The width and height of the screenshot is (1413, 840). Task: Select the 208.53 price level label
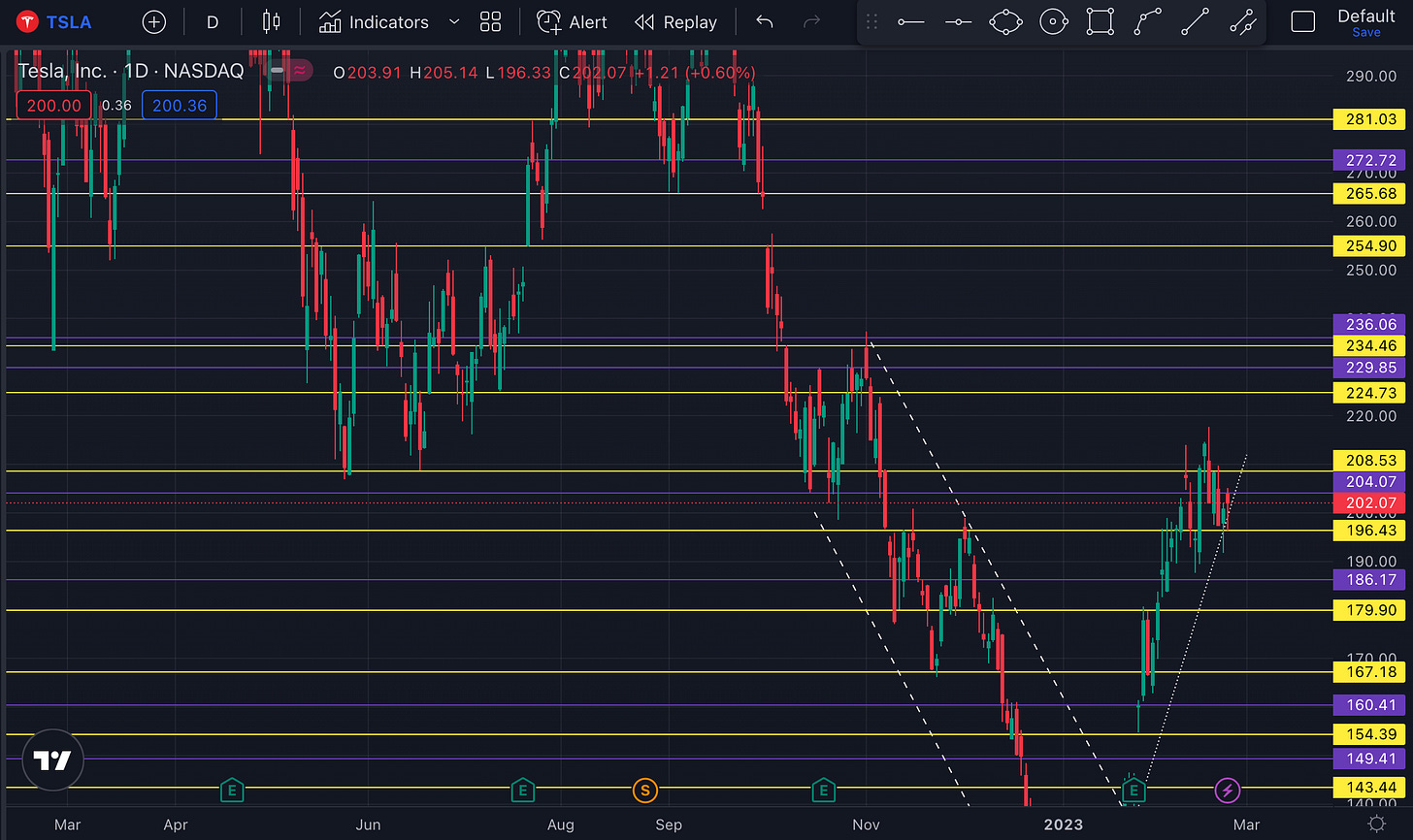click(x=1371, y=460)
